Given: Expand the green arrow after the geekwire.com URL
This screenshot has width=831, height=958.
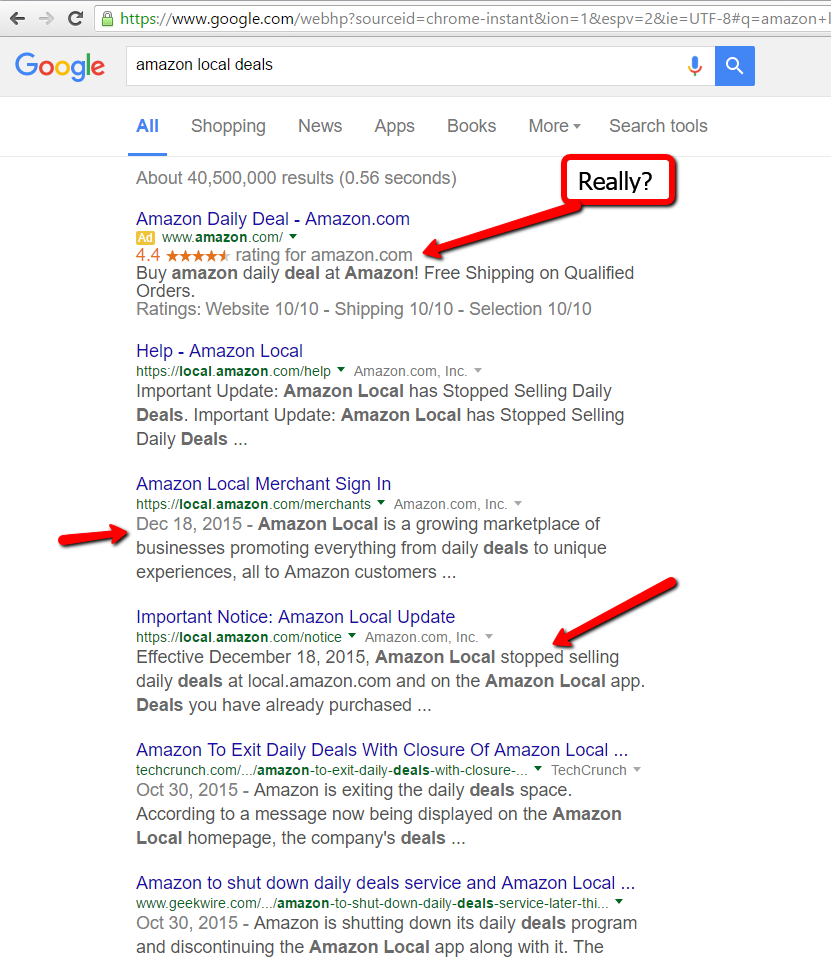Looking at the screenshot, I should (619, 902).
